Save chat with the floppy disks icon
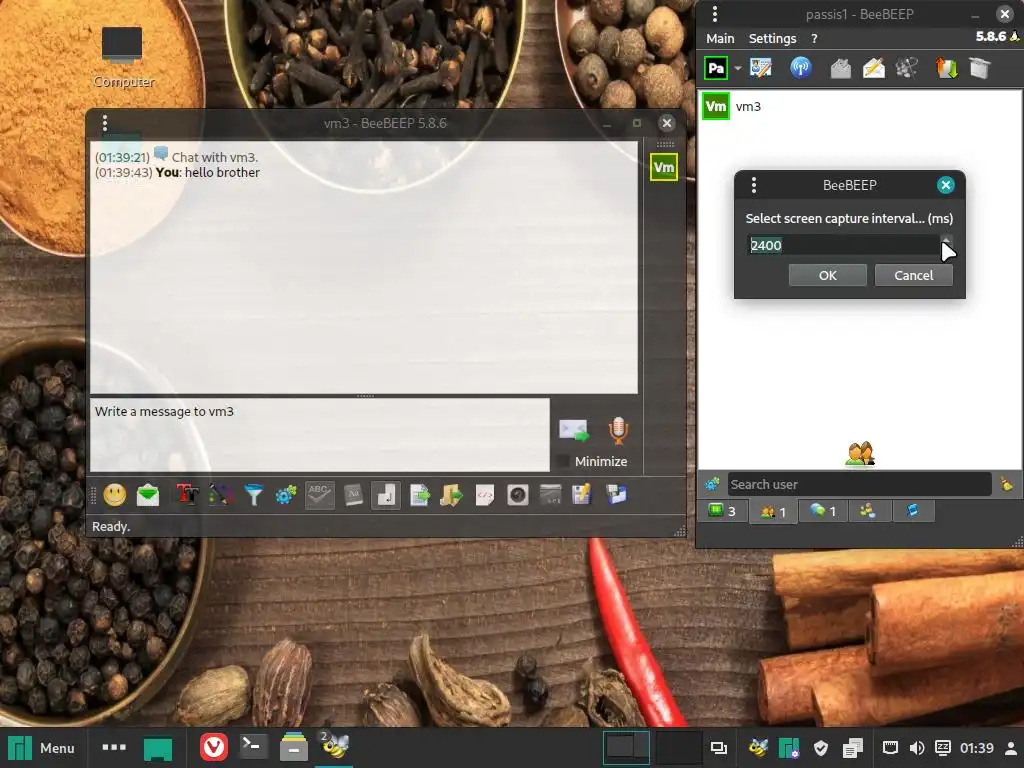Image resolution: width=1024 pixels, height=768 pixels. click(x=616, y=495)
